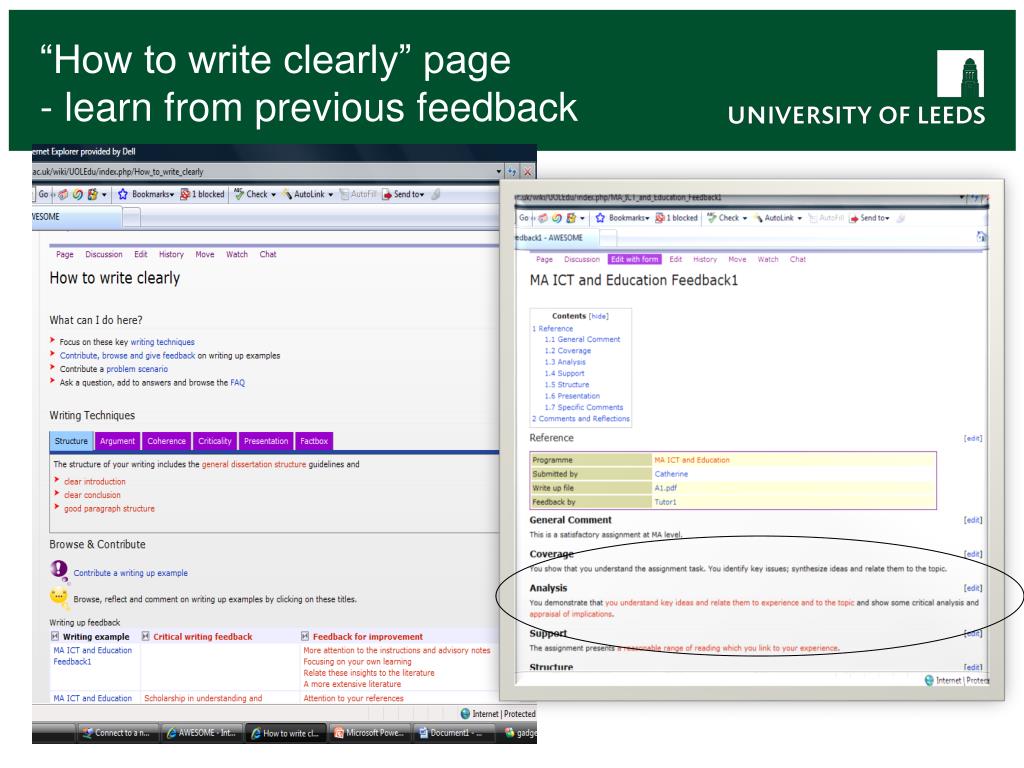The image size is (1024, 768).
Task: Open the Catherine submitted-by link
Action: tap(671, 474)
